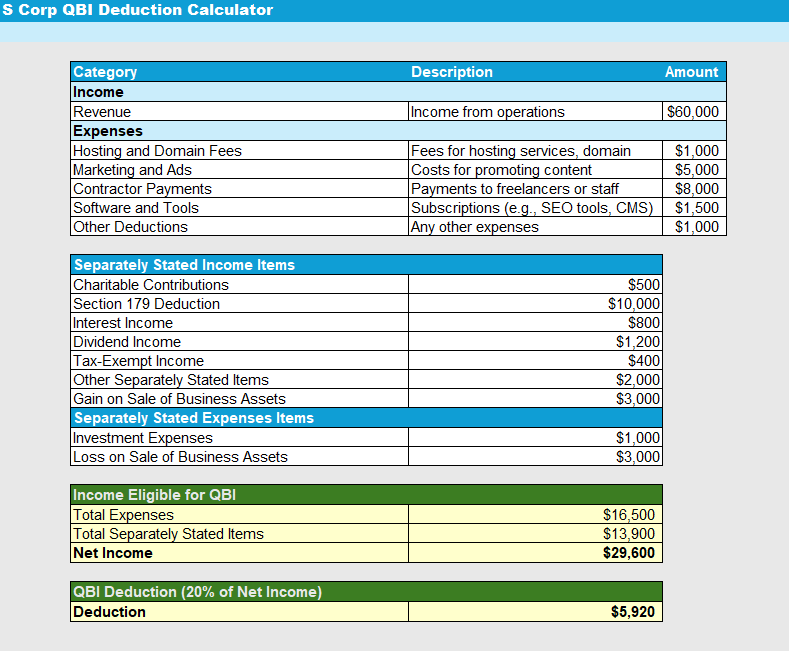The width and height of the screenshot is (789, 651).
Task: Select the Other Deductions amount cell
Action: pos(694,227)
